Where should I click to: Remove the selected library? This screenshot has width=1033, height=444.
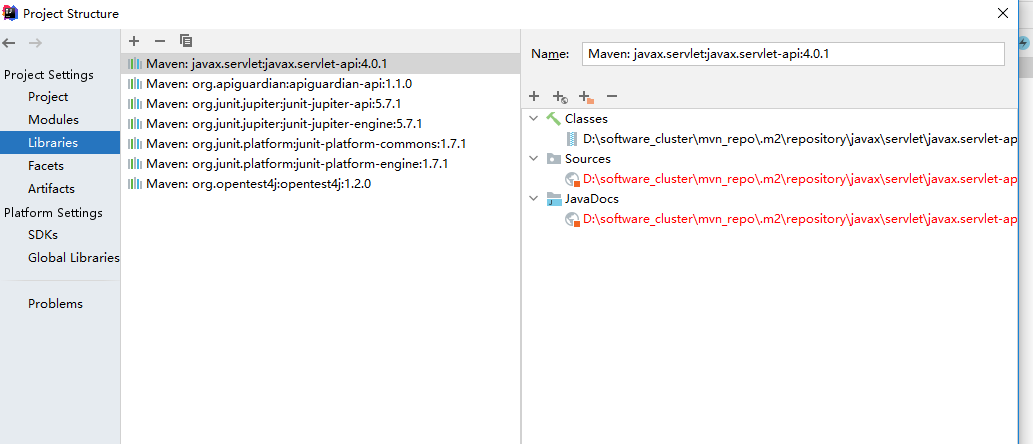pos(159,41)
